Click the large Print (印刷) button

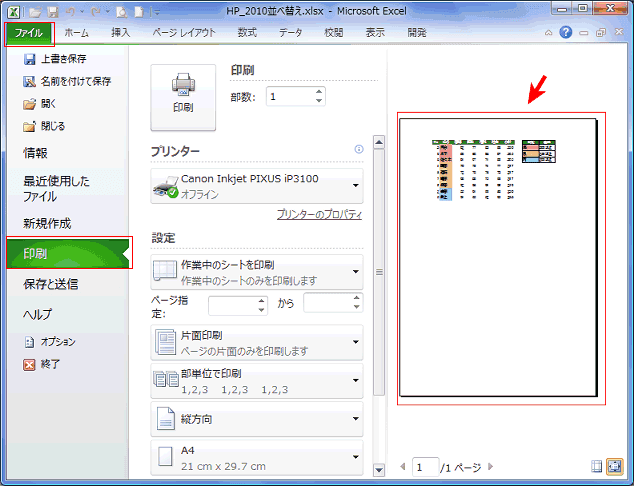(x=182, y=97)
